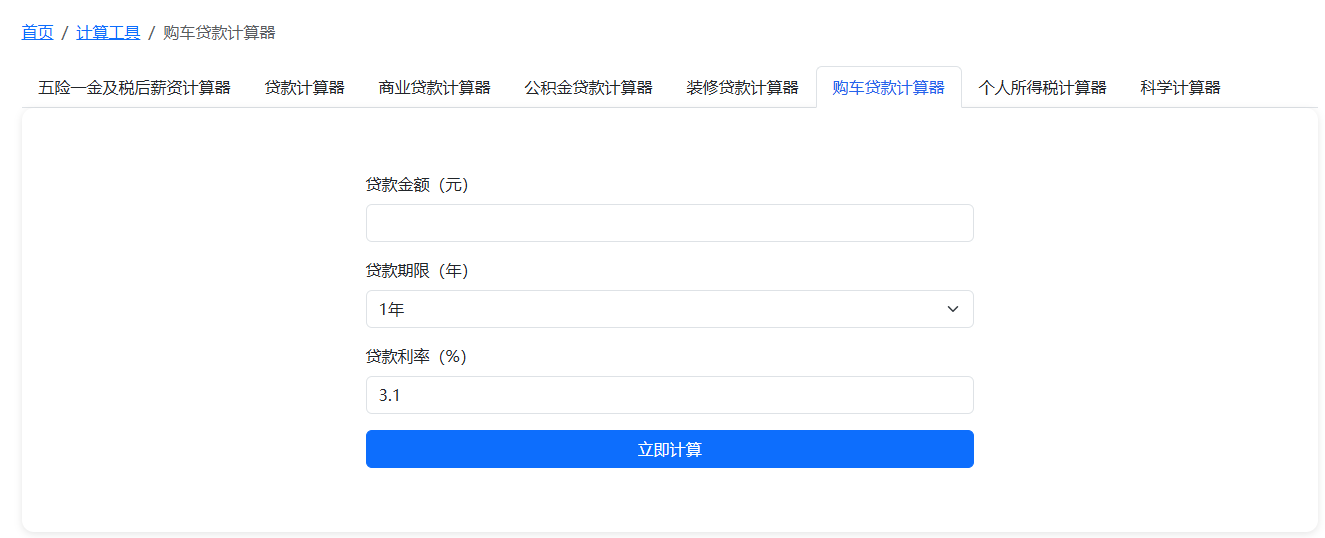Screen dimensions: 1325x538
Task: Select the active 购车贷款计算器 tab
Action: point(889,87)
